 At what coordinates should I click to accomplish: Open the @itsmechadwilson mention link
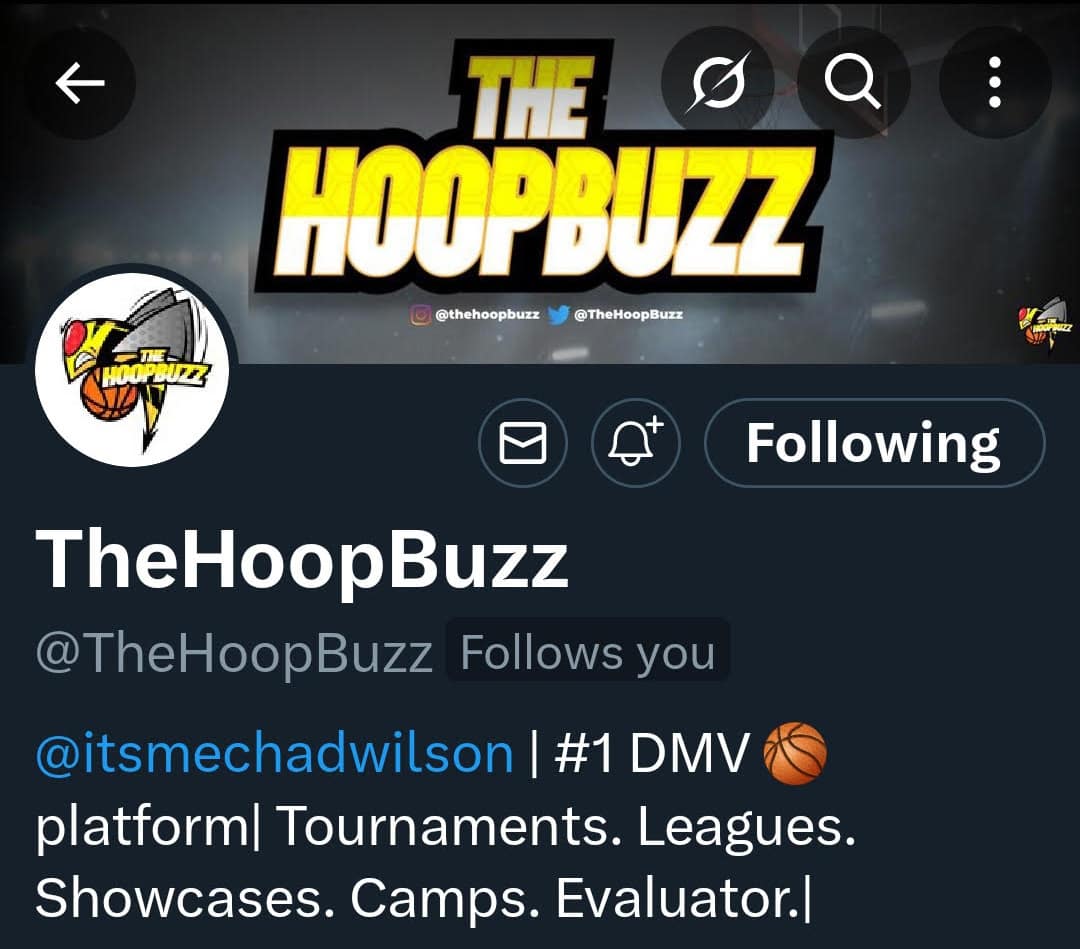[x=274, y=753]
